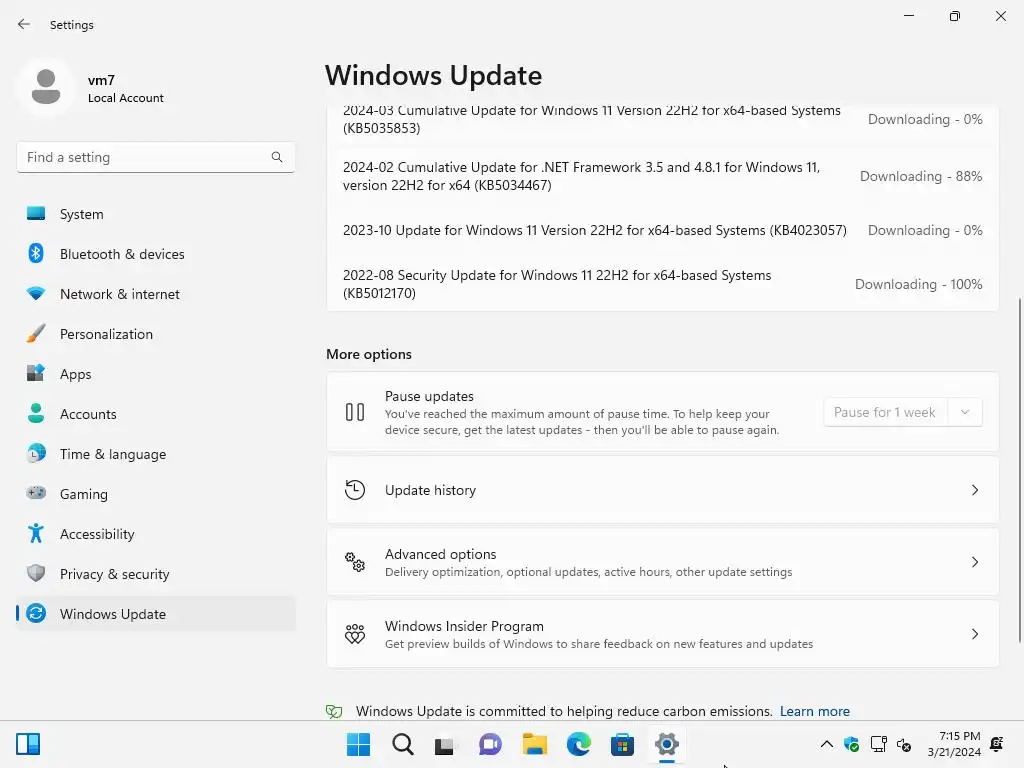Viewport: 1024px width, 768px height.
Task: Click the System monitor icon in the sidebar
Action: pyautogui.click(x=36, y=214)
